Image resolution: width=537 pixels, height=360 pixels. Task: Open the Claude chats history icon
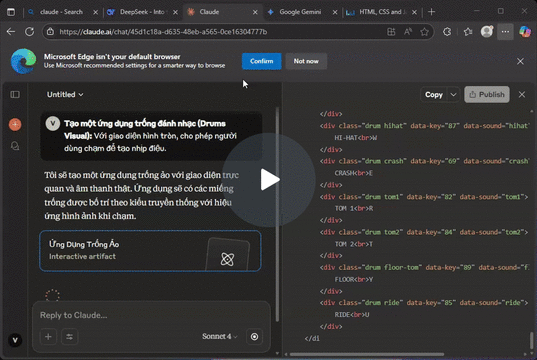[x=15, y=146]
